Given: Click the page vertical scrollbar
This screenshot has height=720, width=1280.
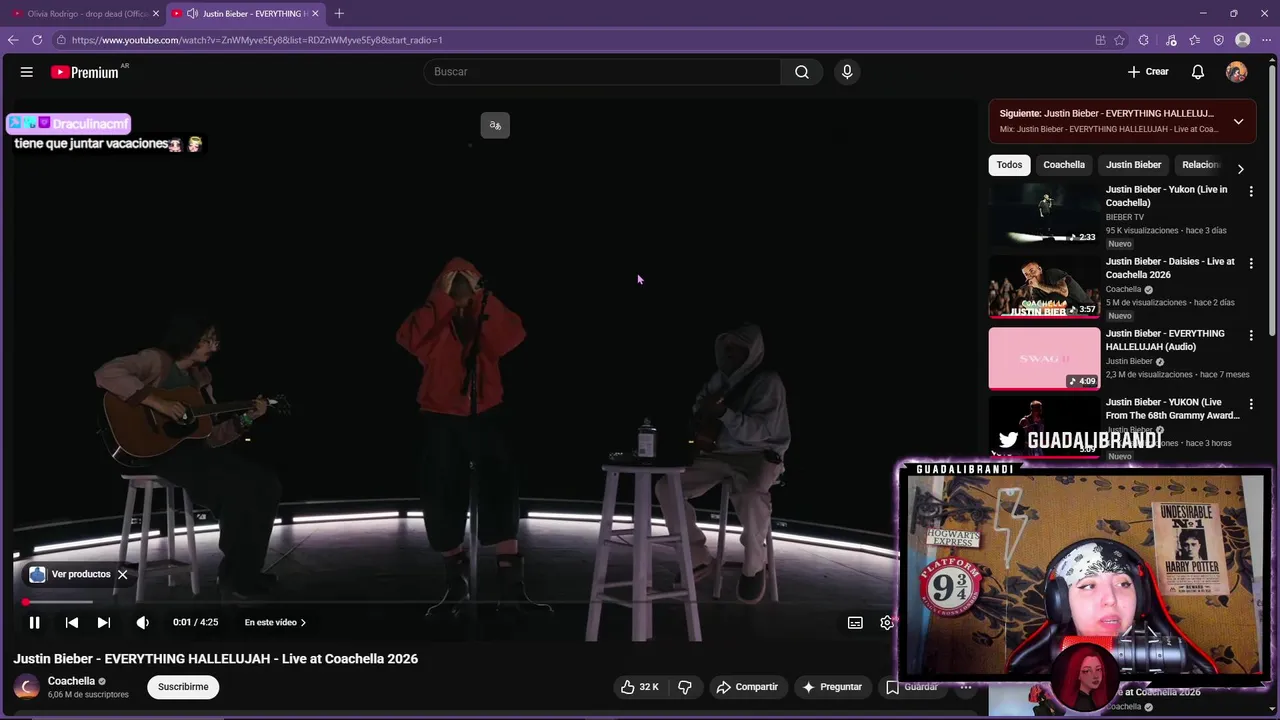Looking at the screenshot, I should [x=1274, y=200].
